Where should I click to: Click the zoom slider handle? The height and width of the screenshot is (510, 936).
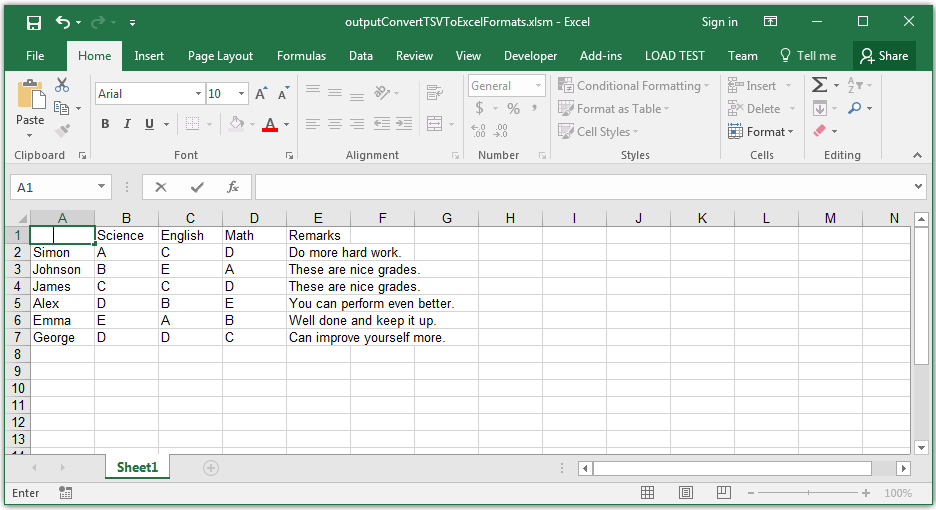(x=808, y=493)
